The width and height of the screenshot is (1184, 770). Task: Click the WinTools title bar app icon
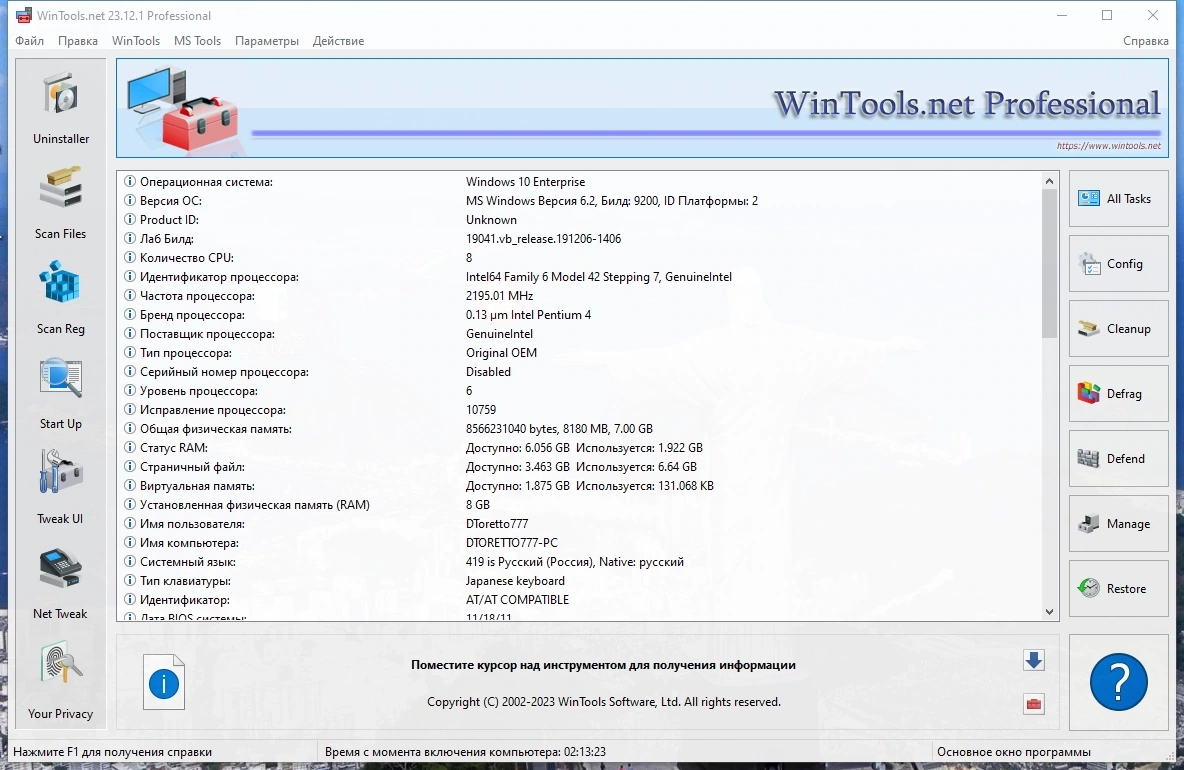[x=24, y=15]
